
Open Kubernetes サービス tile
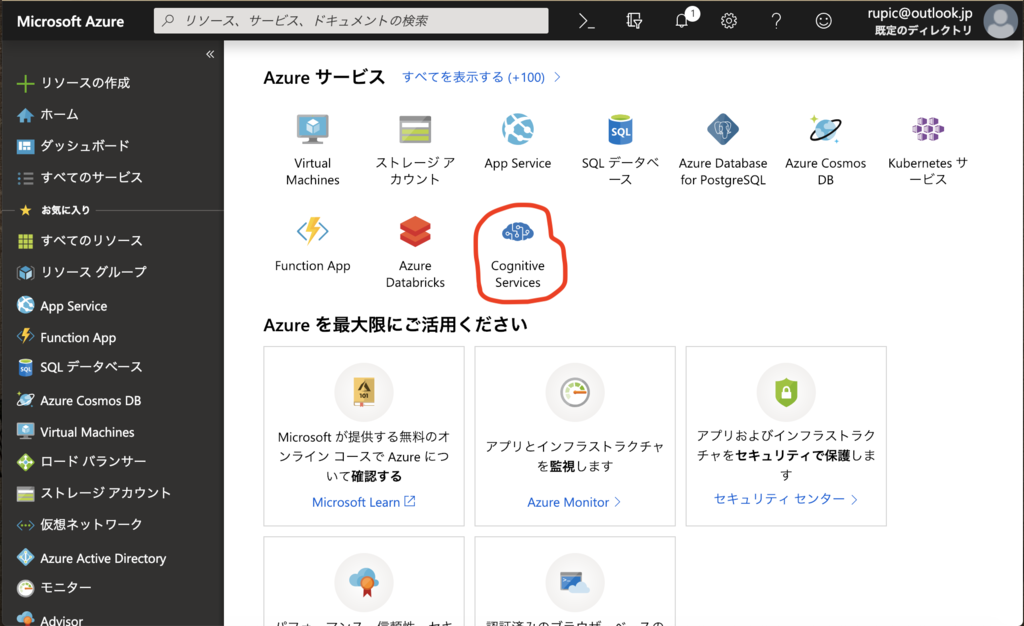tap(928, 150)
